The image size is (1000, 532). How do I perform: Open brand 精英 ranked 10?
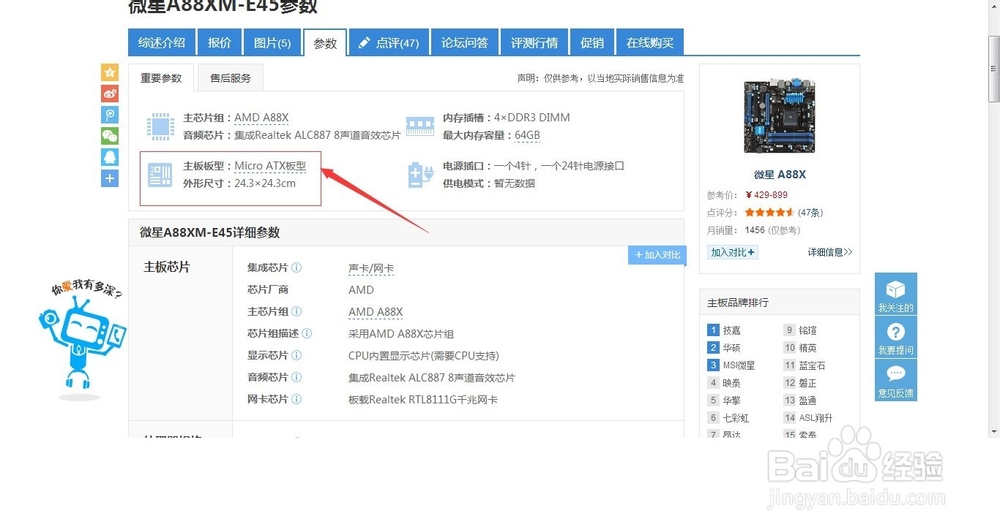pyautogui.click(x=808, y=348)
